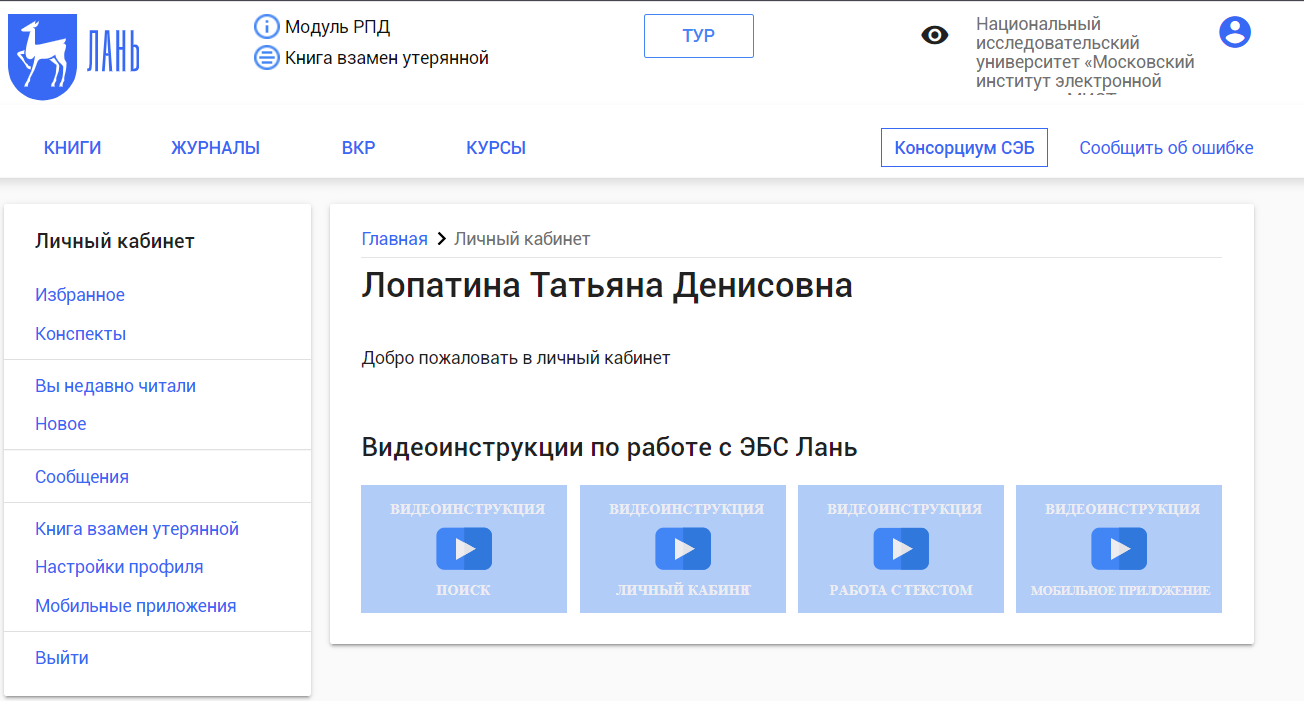Play the Личный кабинет video instruction
This screenshot has width=1304, height=701.
(682, 549)
